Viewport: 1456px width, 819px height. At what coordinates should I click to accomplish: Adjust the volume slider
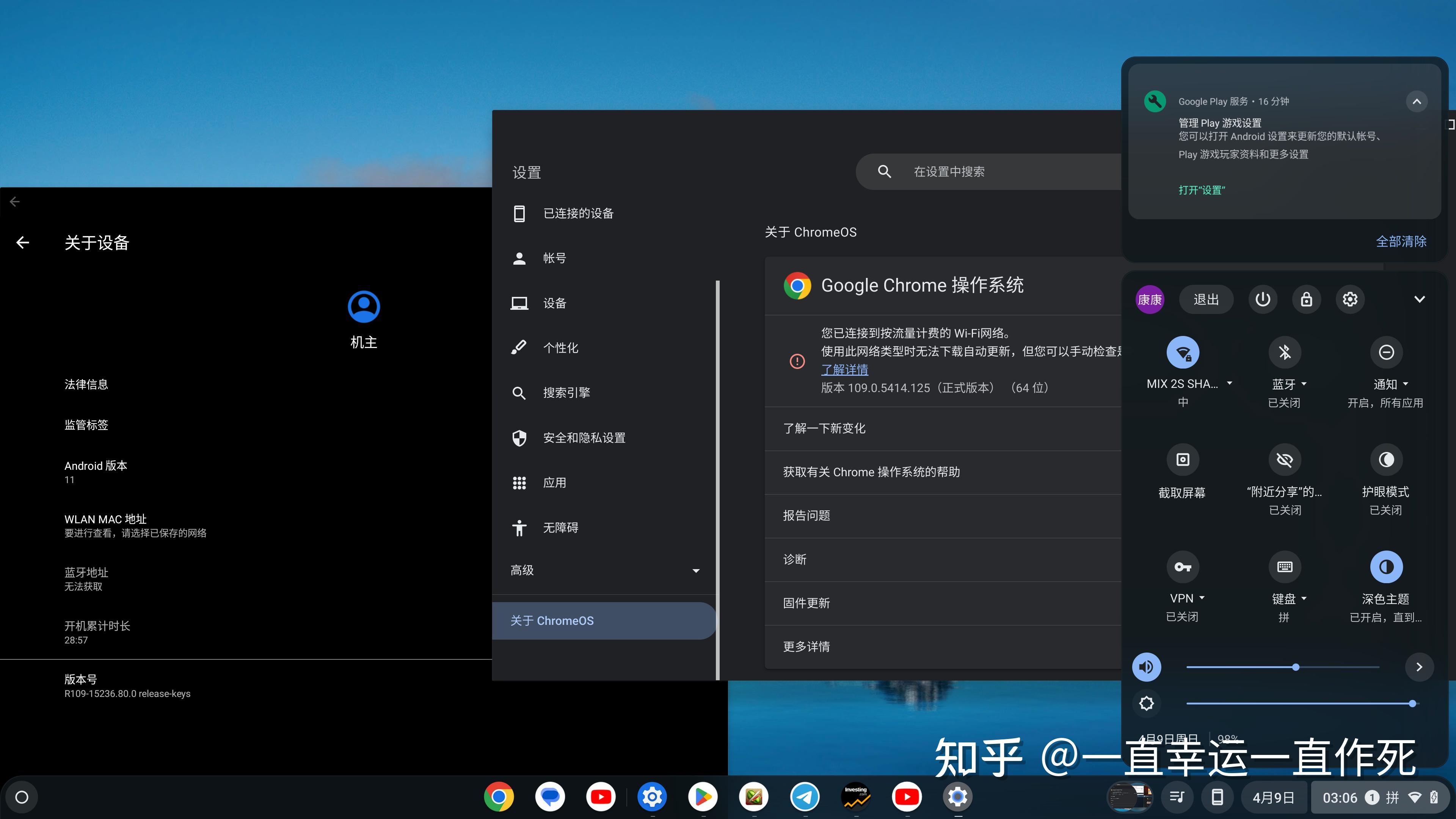[1283, 667]
